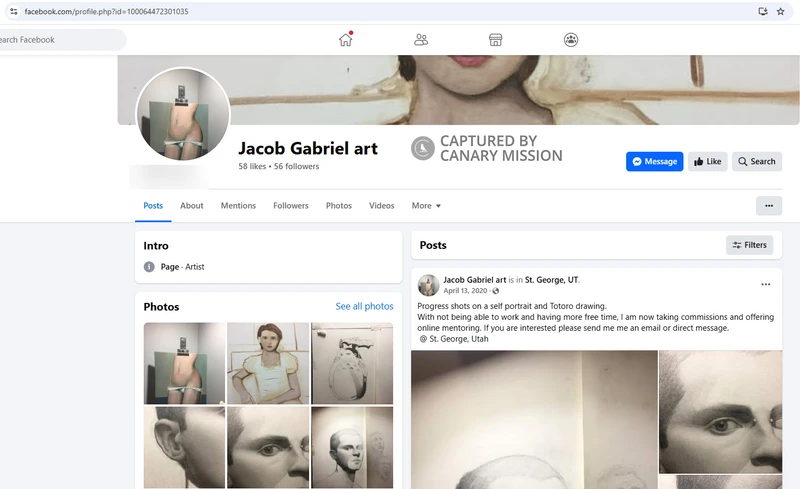
Task: Open the cover photo painting
Action: 458,90
